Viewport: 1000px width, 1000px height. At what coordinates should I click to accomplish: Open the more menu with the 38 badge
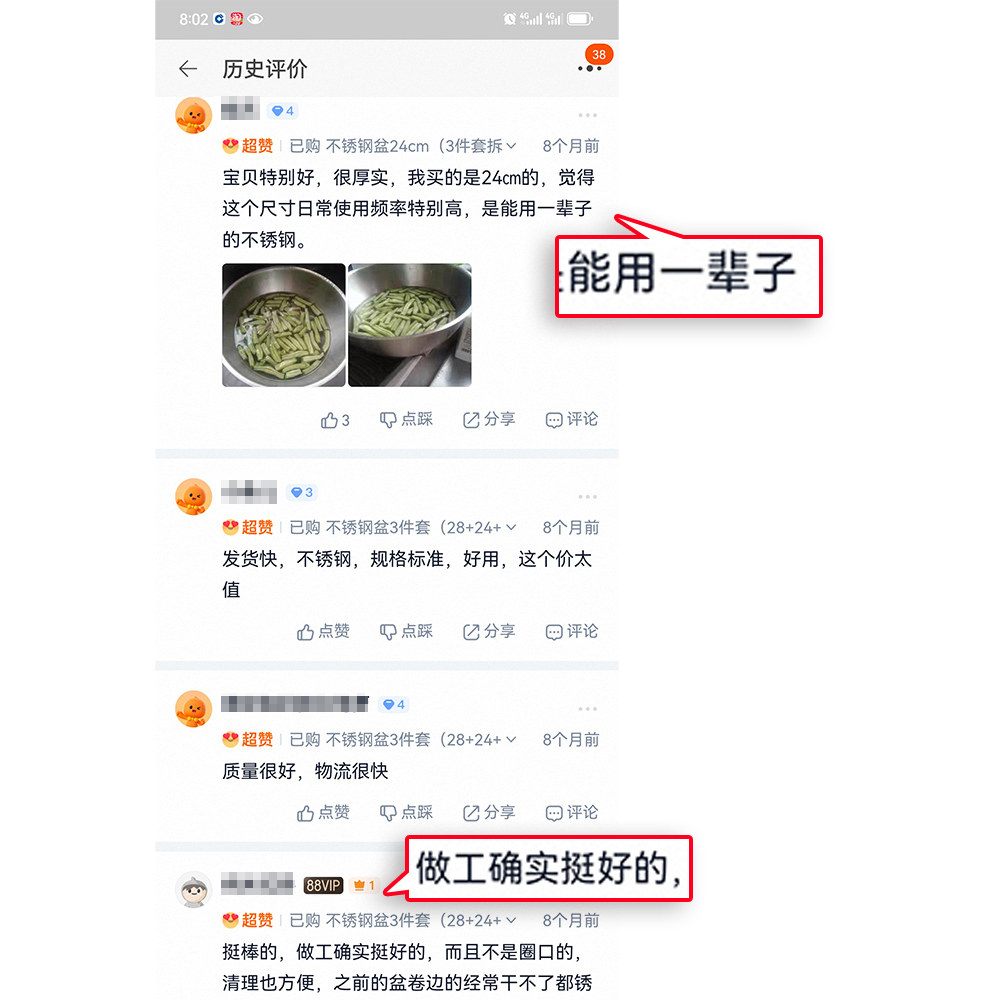[x=590, y=68]
